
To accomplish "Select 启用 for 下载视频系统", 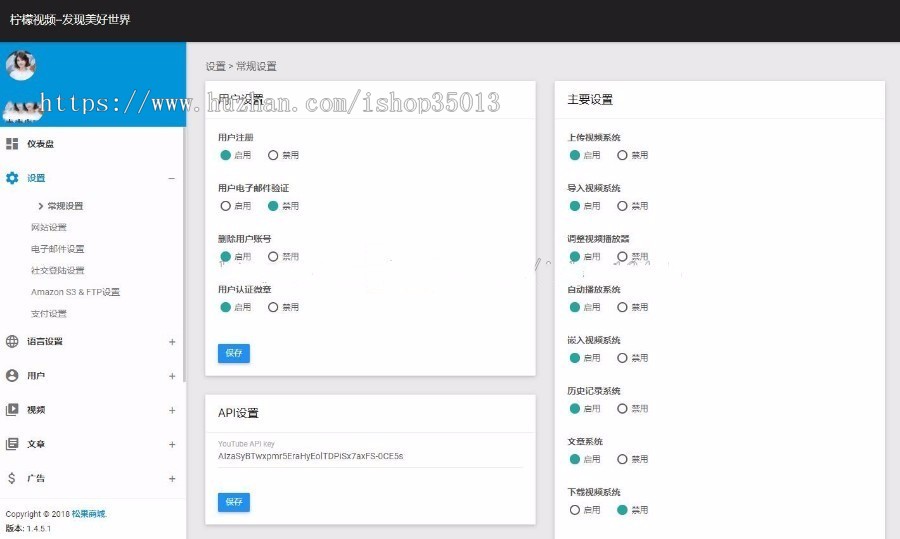I will [x=575, y=510].
